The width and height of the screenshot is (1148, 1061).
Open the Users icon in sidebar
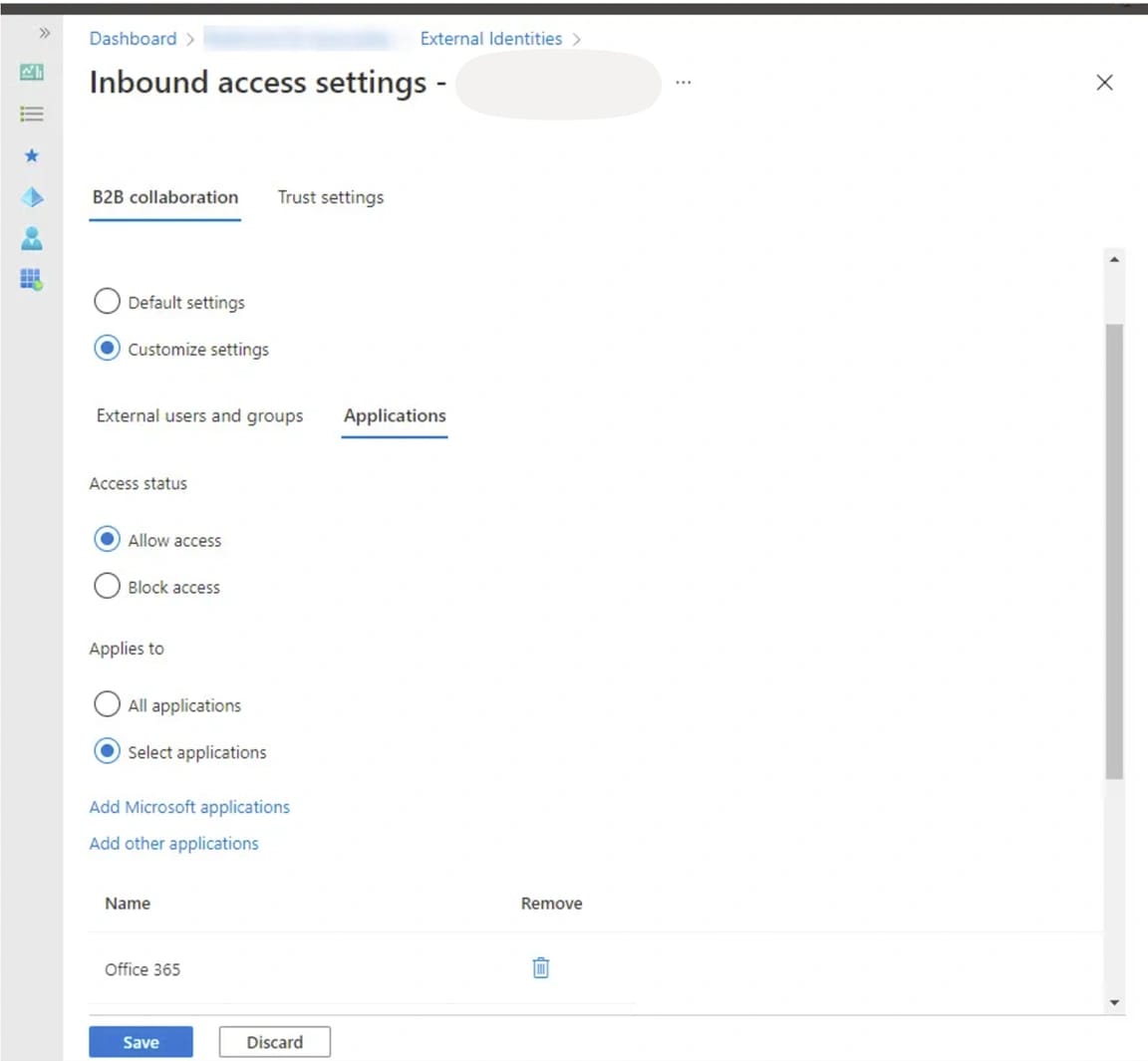tap(32, 238)
